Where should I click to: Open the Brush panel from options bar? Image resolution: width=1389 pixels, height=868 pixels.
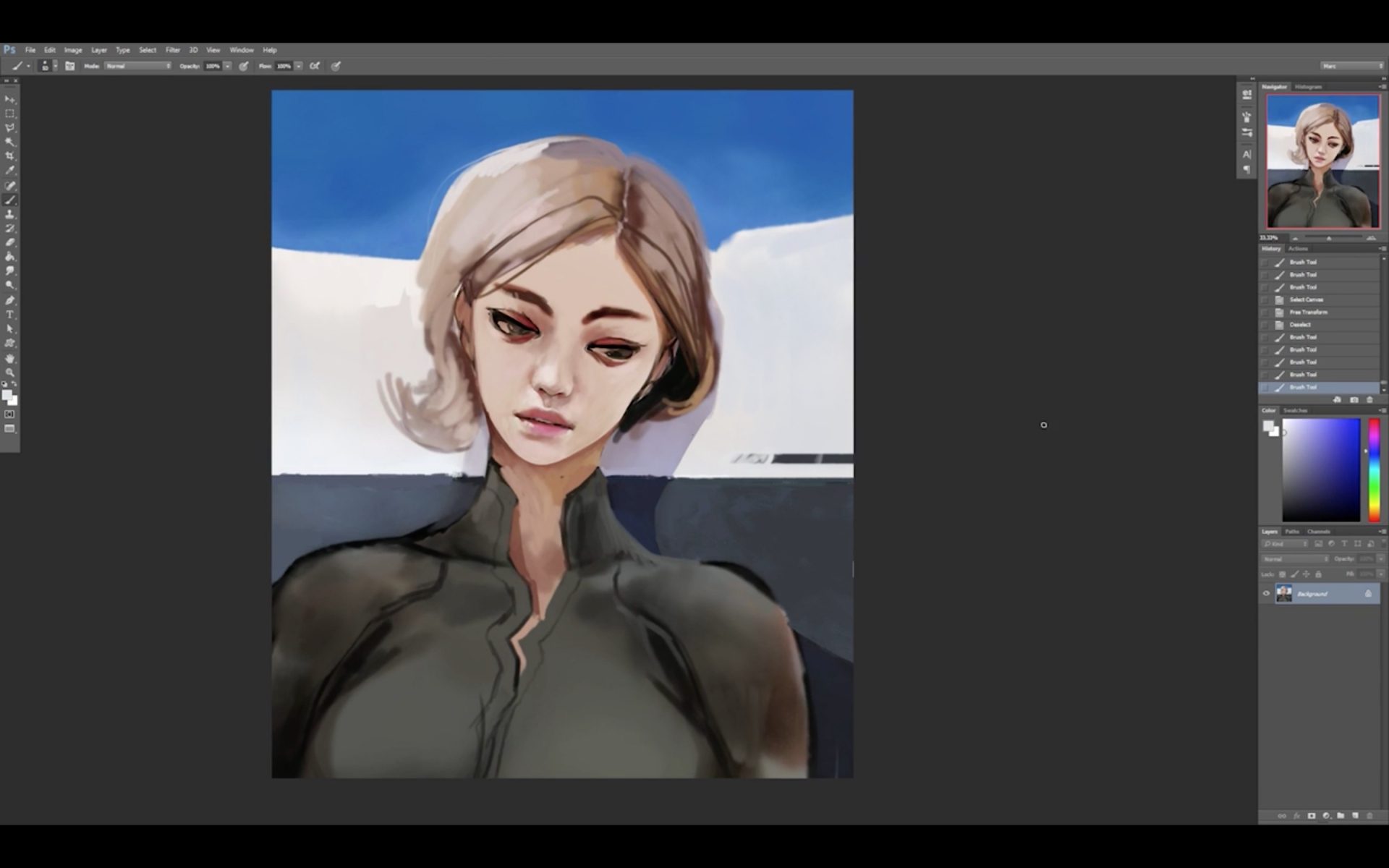[x=70, y=66]
